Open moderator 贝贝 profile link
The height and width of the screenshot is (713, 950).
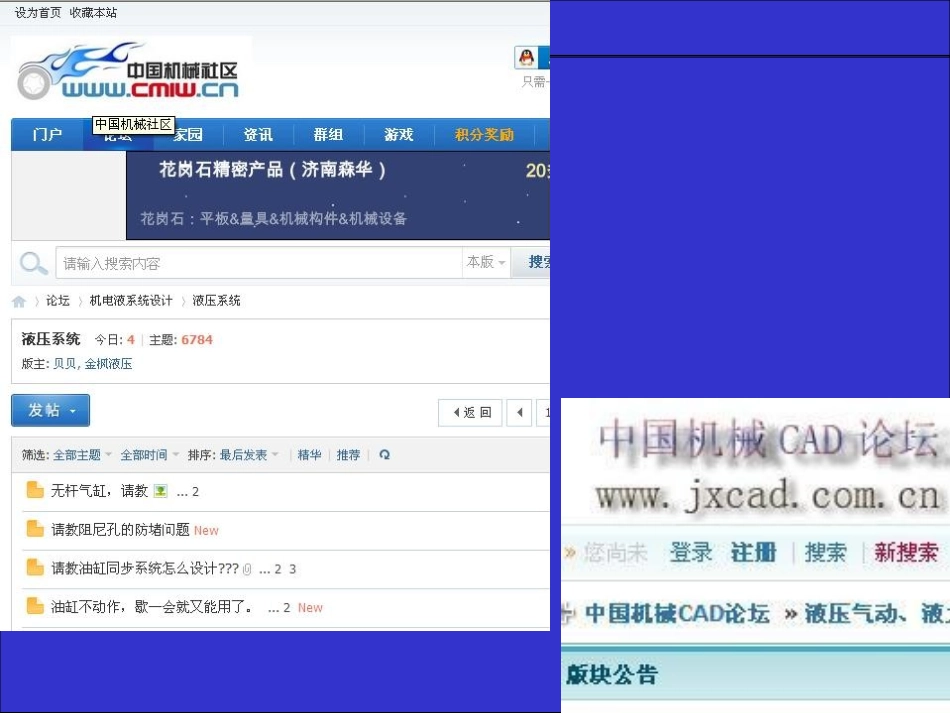tap(64, 363)
